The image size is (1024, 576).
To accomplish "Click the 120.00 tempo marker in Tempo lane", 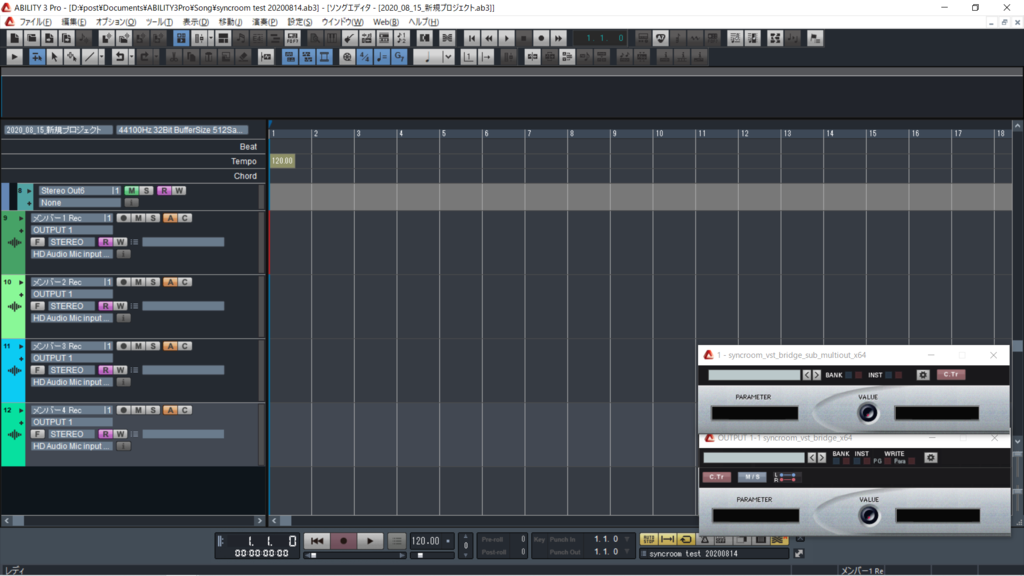I will 282,161.
